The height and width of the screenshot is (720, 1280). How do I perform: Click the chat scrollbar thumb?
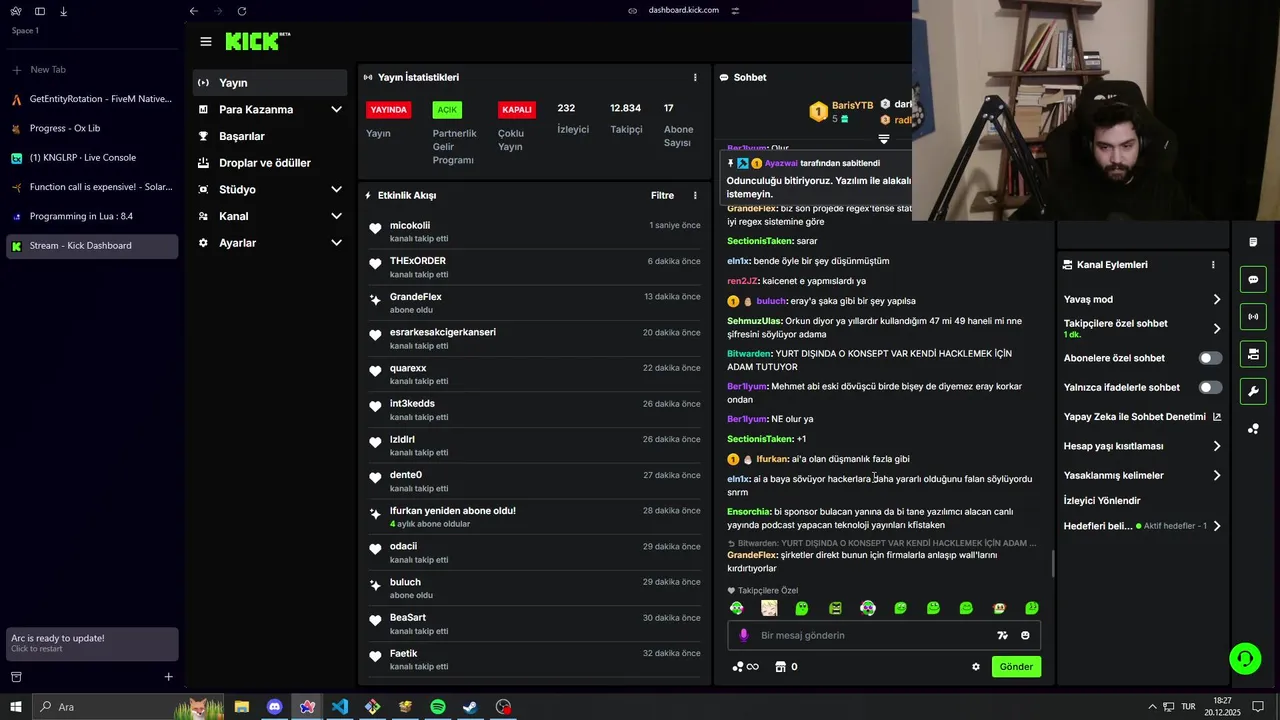(x=1052, y=564)
